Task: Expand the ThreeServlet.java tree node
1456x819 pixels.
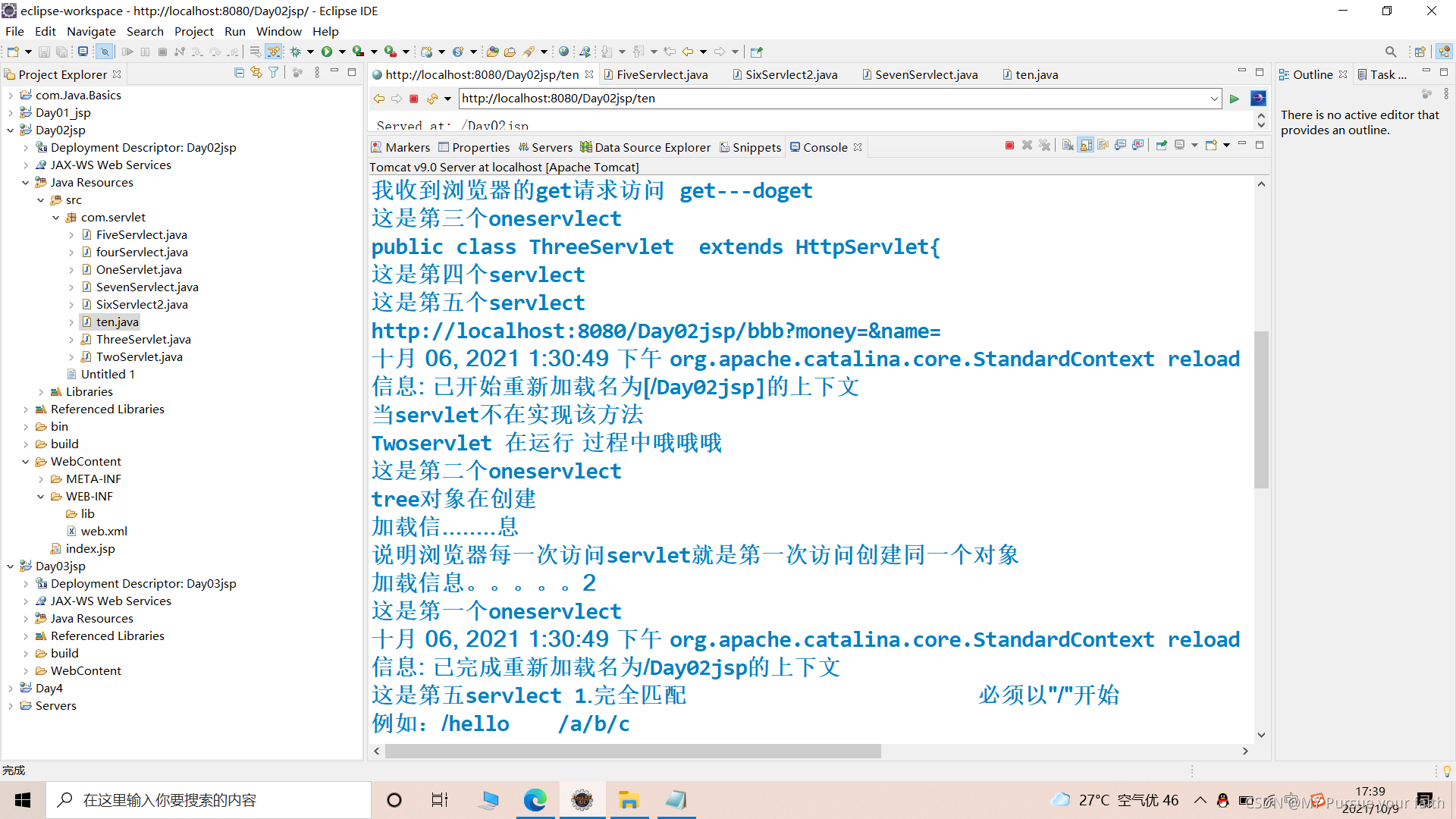Action: [x=71, y=340]
